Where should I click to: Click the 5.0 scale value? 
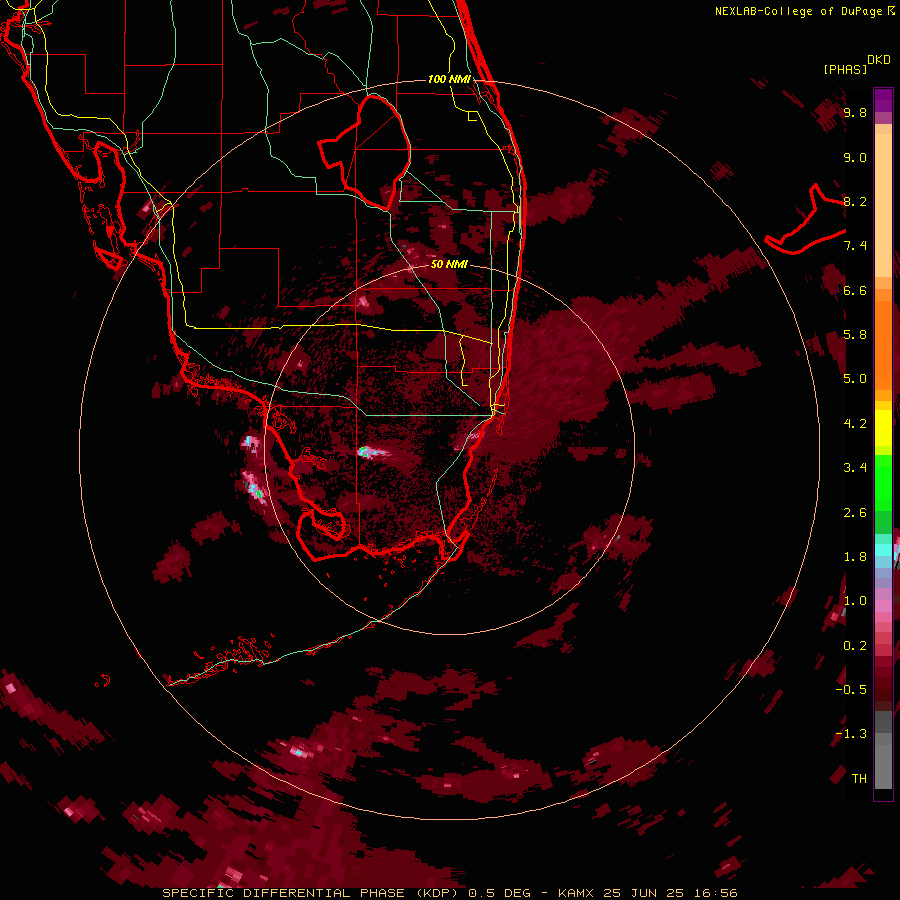855,379
